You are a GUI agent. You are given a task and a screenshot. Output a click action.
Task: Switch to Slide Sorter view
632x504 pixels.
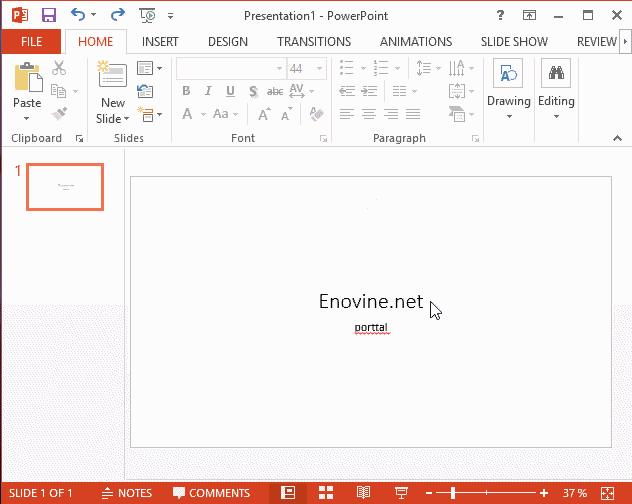326,493
